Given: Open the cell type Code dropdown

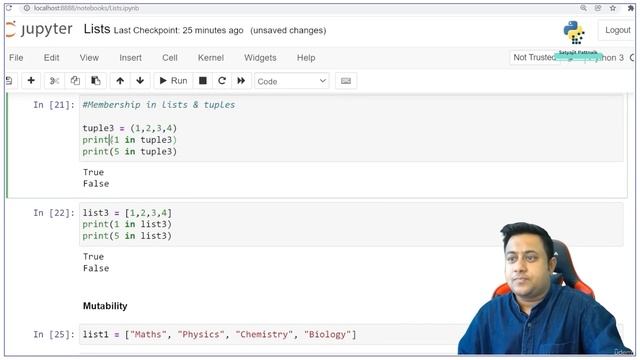Looking at the screenshot, I should click(291, 81).
